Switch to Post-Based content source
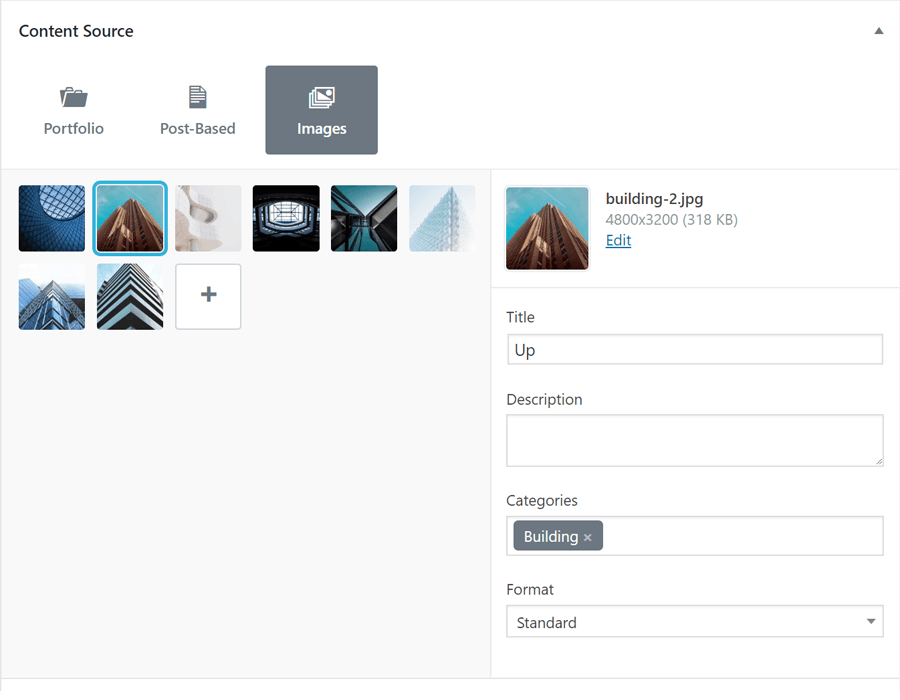 click(x=197, y=110)
